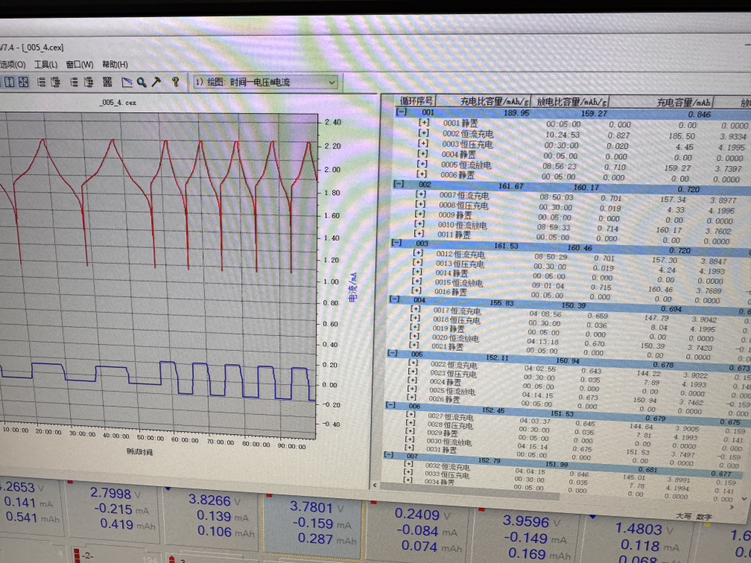Expand step 0005 恒流放电

pyautogui.click(x=423, y=164)
